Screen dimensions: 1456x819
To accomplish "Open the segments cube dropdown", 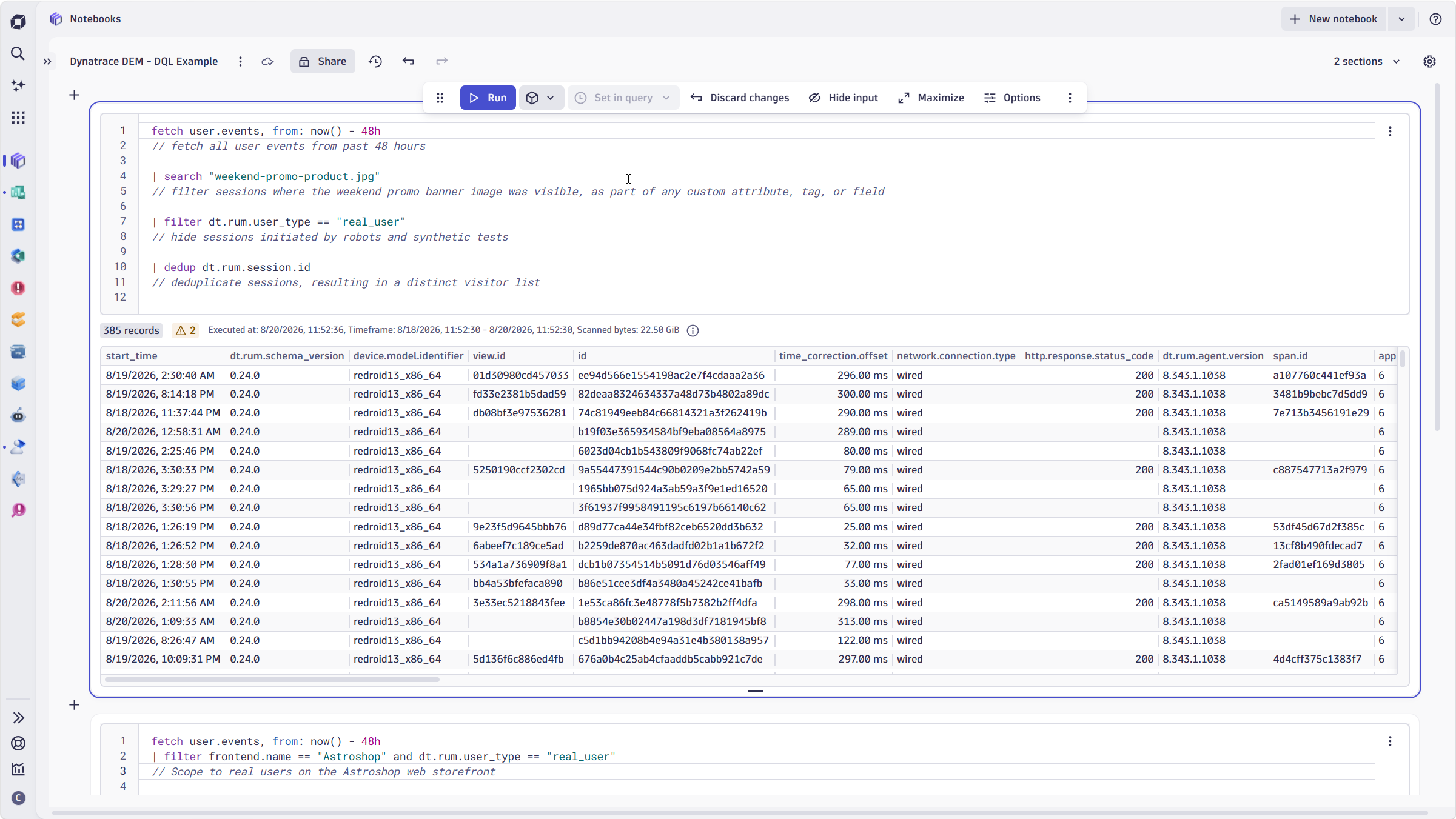I will (540, 98).
